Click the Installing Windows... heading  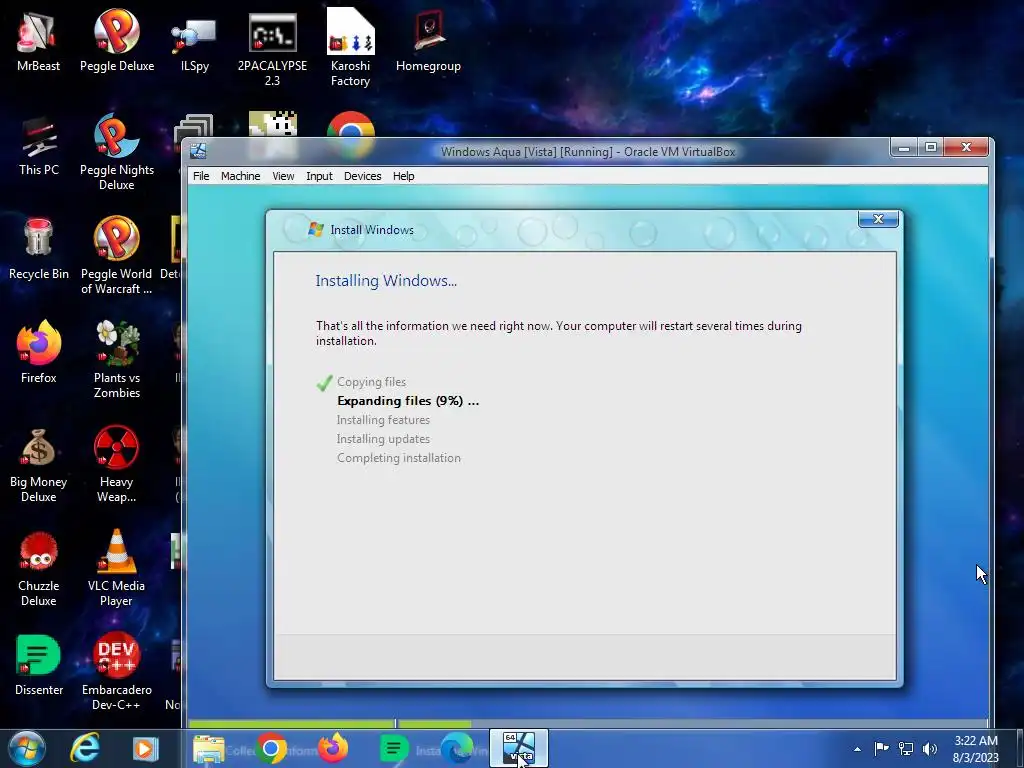click(x=386, y=281)
